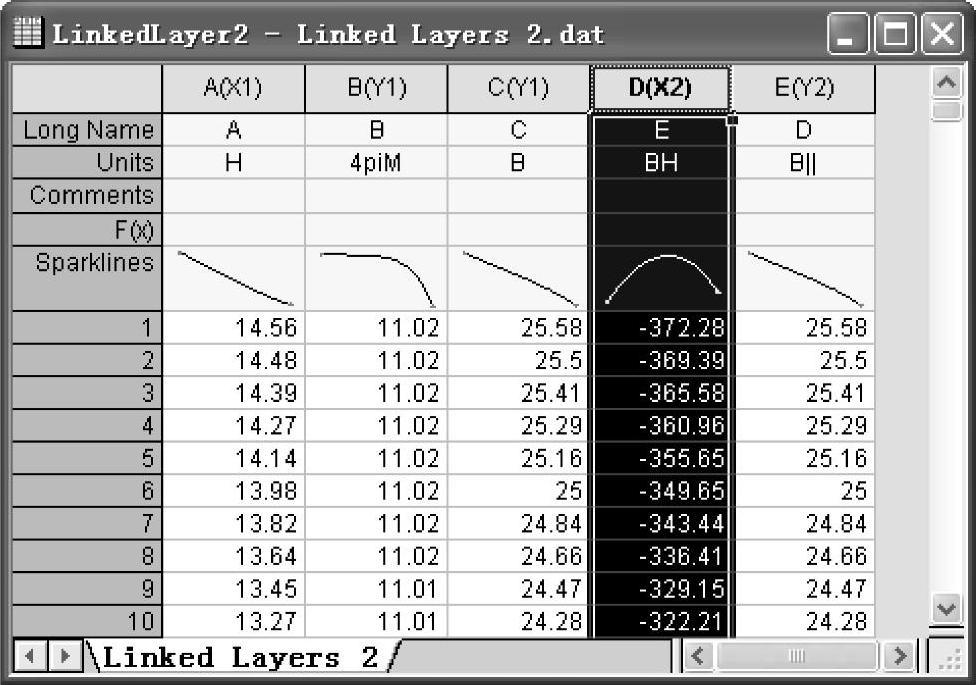Close the LinkedLayer2 window

click(x=942, y=33)
